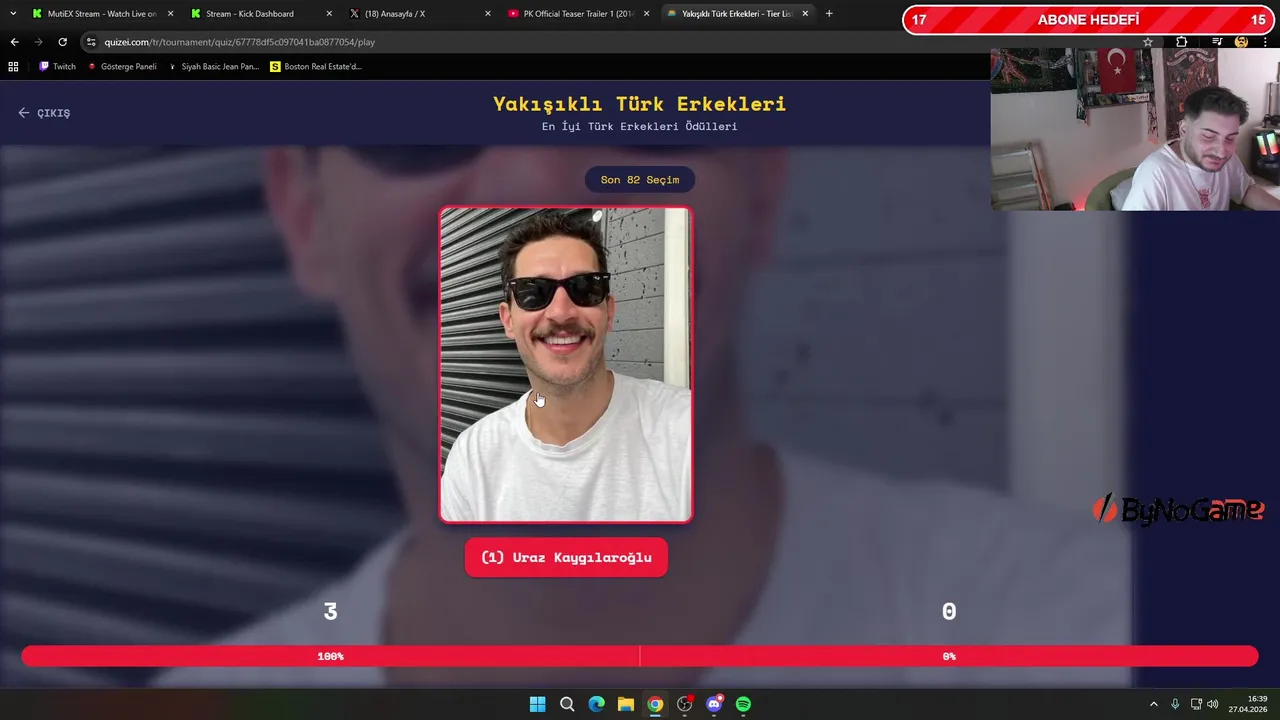This screenshot has height=720, width=1280.
Task: Exit the quiz via ÇIKIŞ
Action: (44, 113)
